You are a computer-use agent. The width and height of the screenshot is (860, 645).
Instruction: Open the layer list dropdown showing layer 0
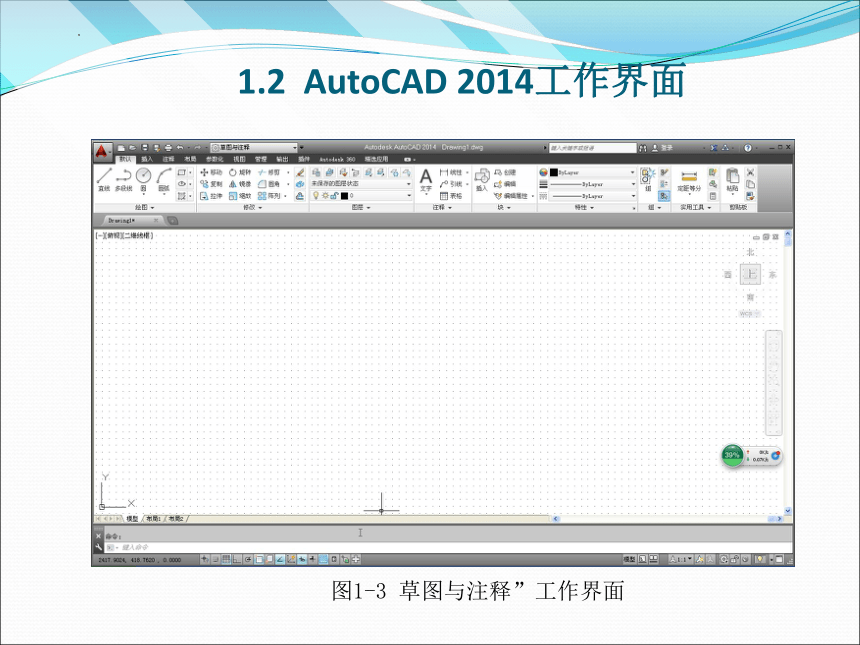coord(361,195)
